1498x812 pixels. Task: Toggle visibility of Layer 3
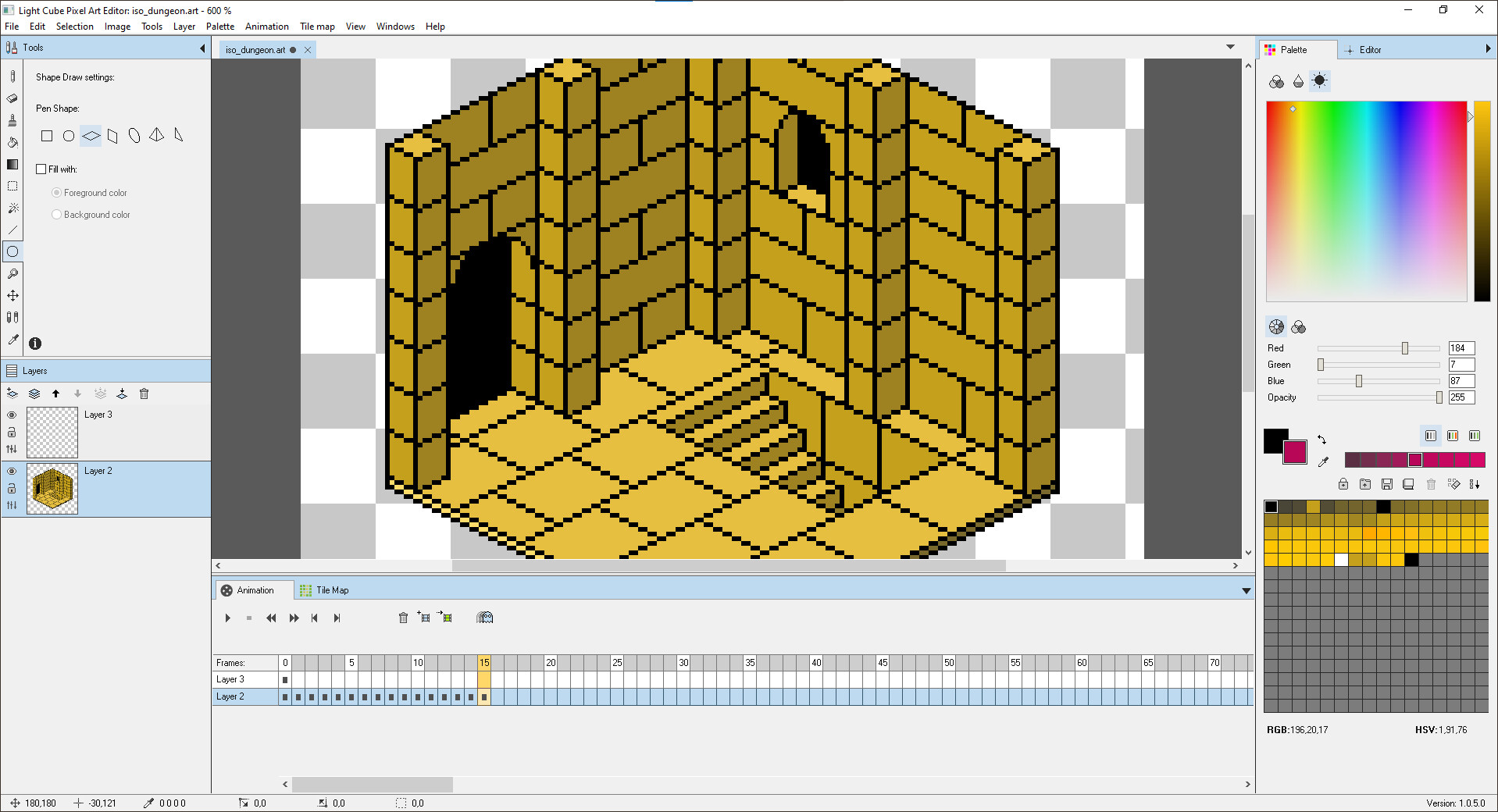[12, 415]
